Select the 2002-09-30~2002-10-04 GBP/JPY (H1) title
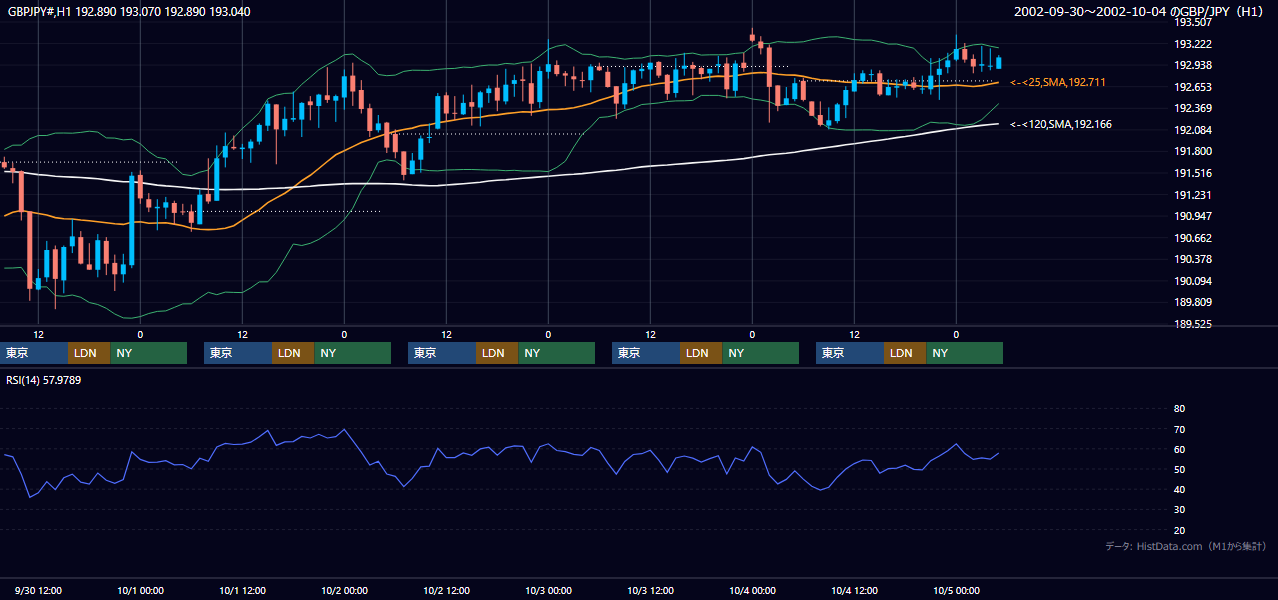 (1140, 11)
